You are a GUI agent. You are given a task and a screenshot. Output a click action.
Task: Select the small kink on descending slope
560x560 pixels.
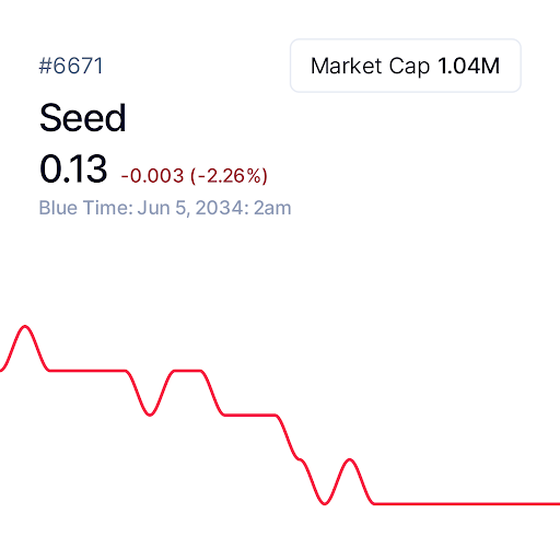point(300,459)
